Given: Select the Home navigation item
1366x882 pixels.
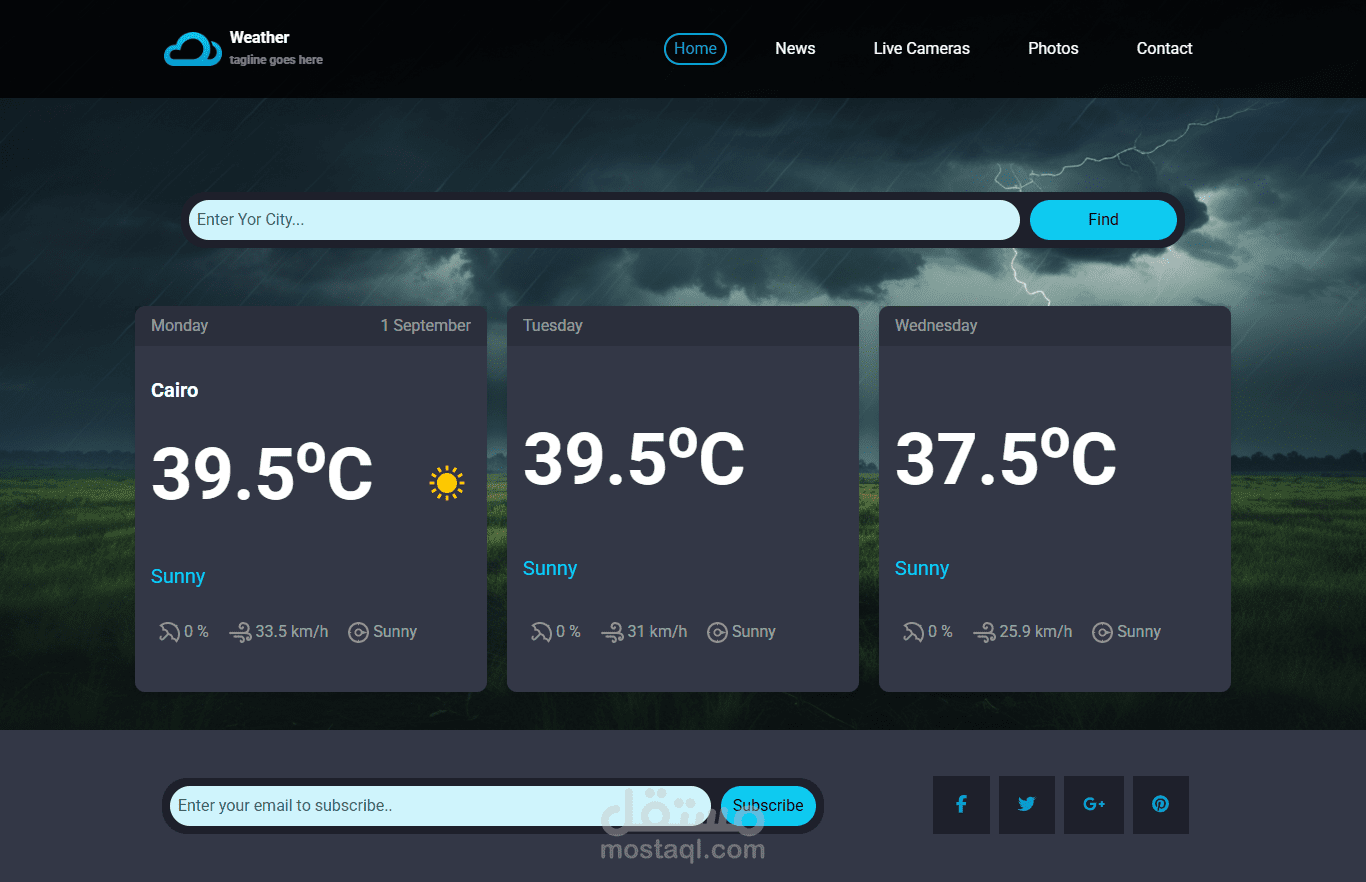Looking at the screenshot, I should pos(695,48).
